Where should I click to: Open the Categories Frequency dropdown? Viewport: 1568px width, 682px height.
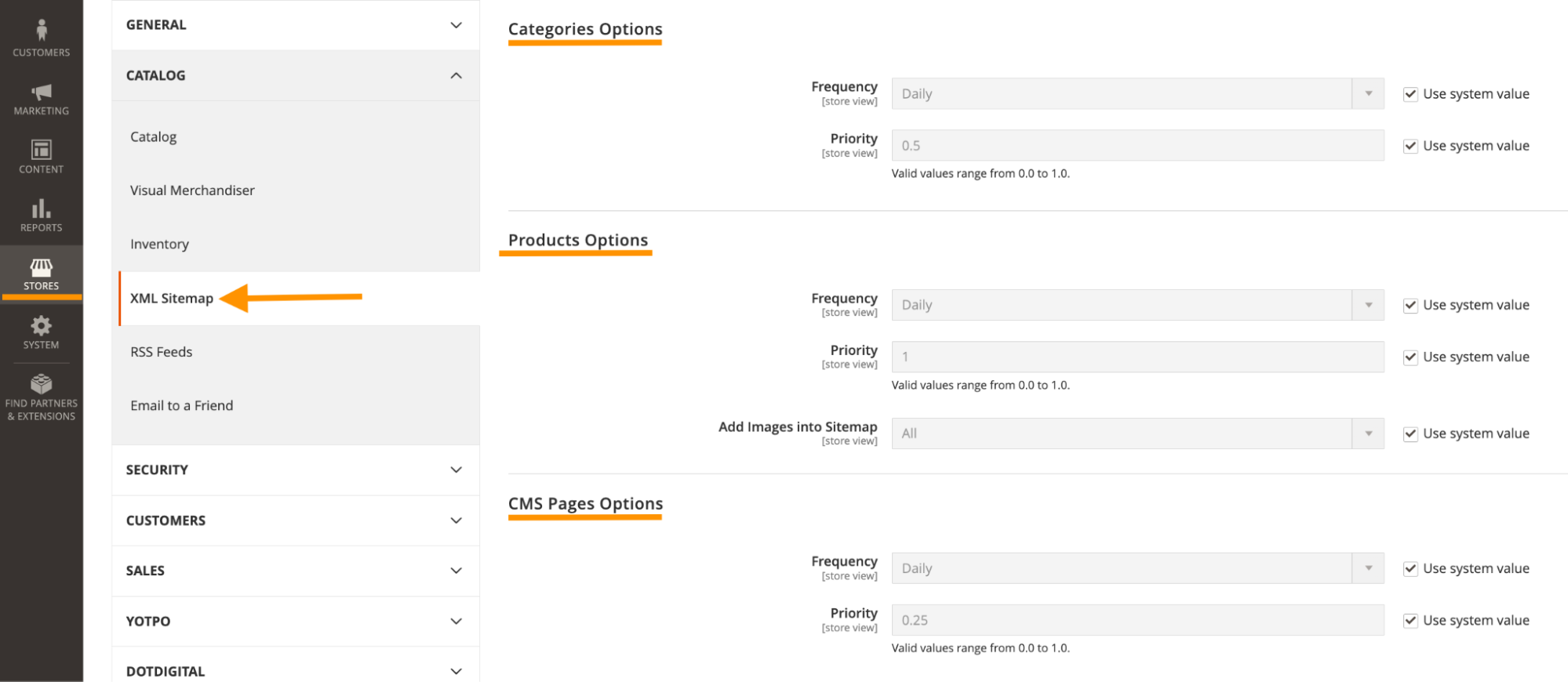click(1368, 93)
